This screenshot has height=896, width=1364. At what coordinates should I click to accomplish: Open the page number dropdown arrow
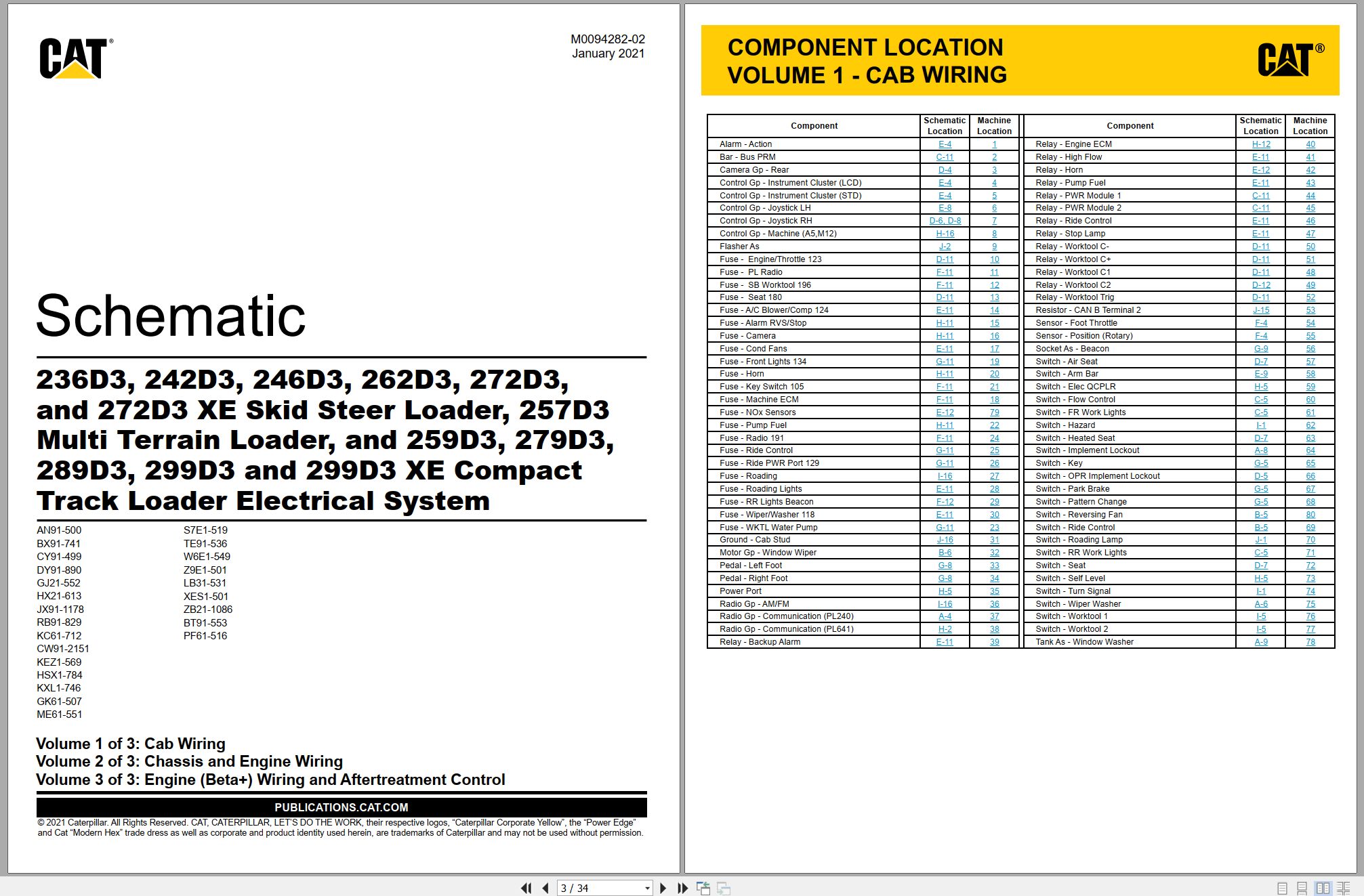point(647,888)
